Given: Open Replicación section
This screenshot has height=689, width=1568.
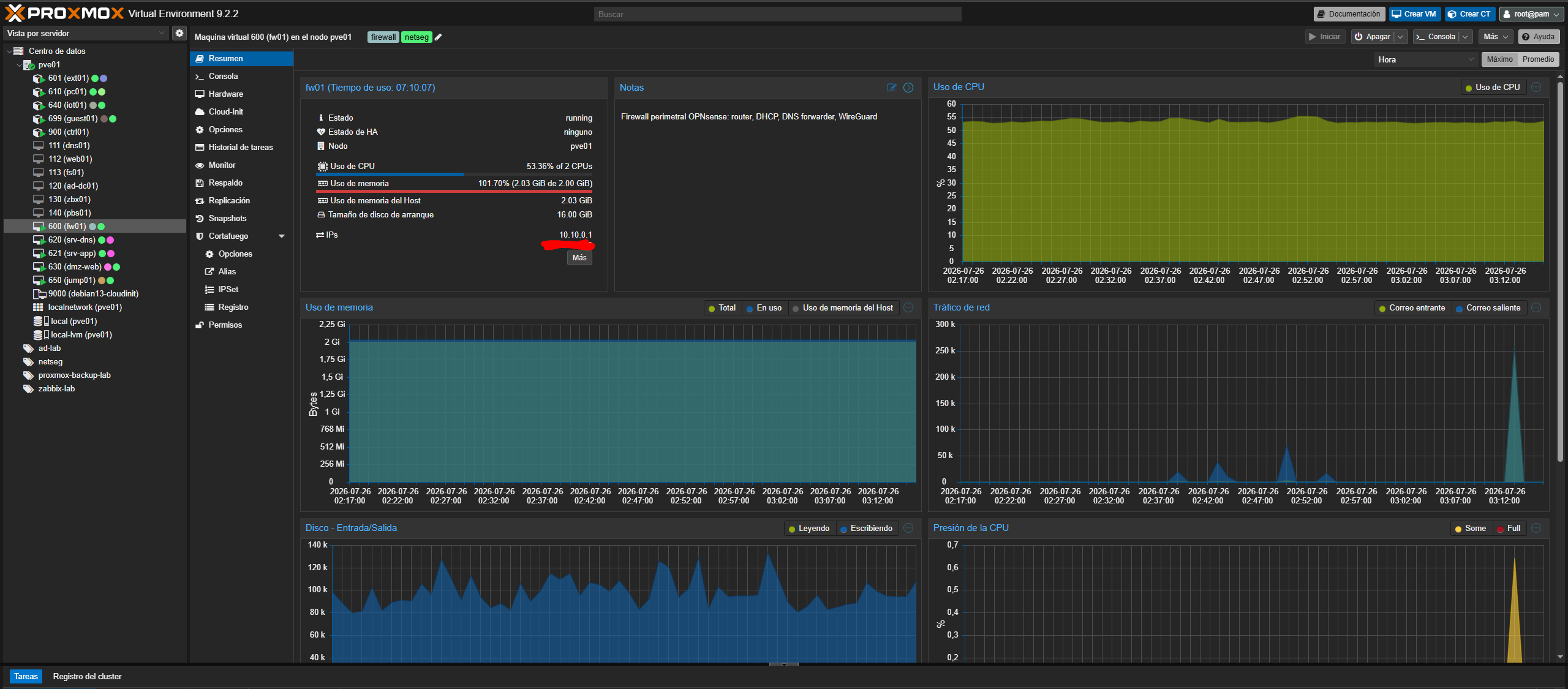Looking at the screenshot, I should tap(241, 200).
